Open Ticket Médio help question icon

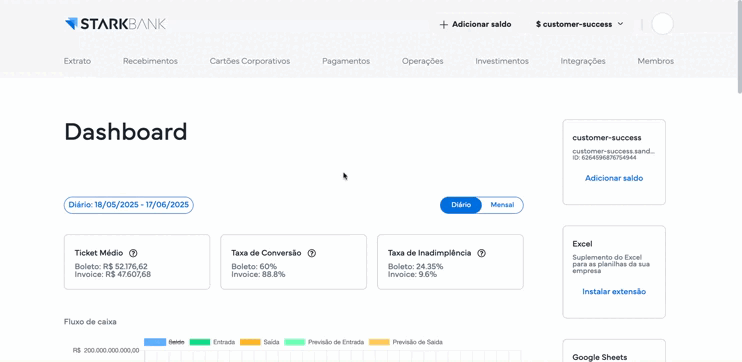[133, 253]
